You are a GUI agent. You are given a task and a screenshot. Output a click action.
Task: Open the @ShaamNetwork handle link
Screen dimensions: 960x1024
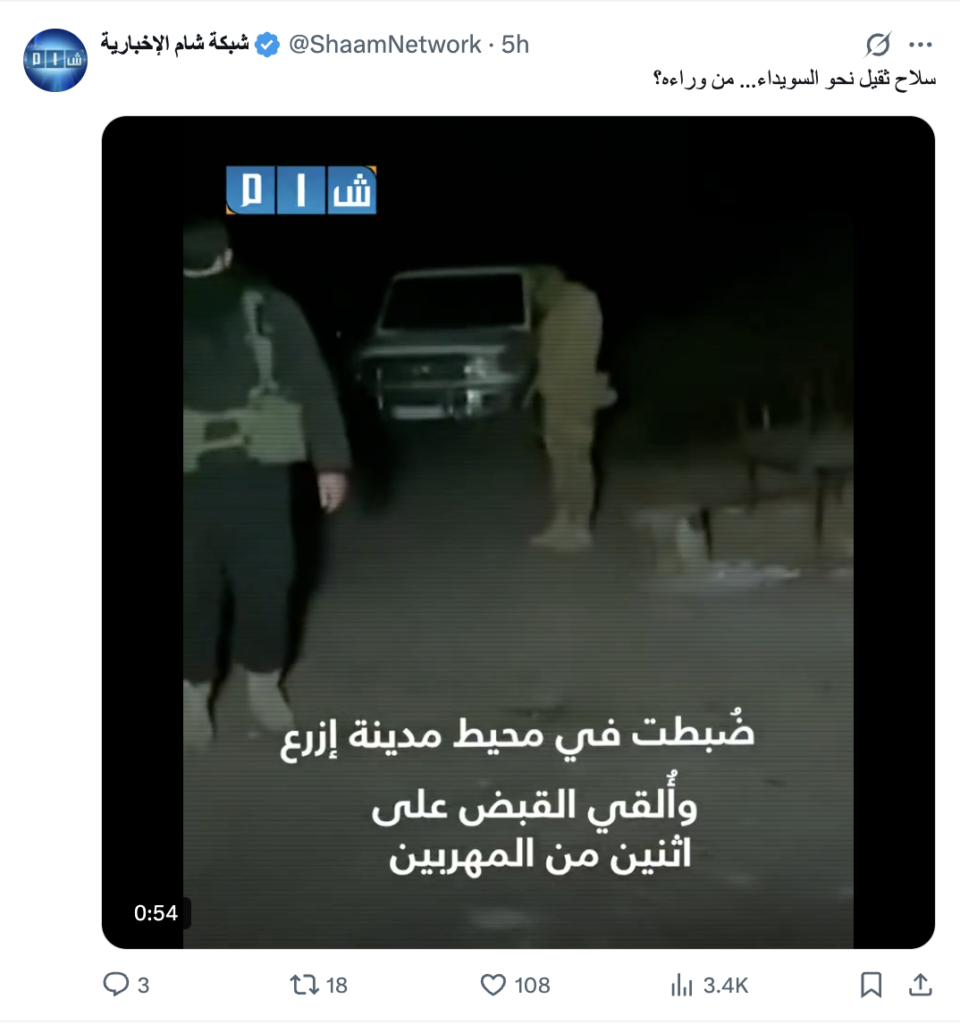point(385,44)
